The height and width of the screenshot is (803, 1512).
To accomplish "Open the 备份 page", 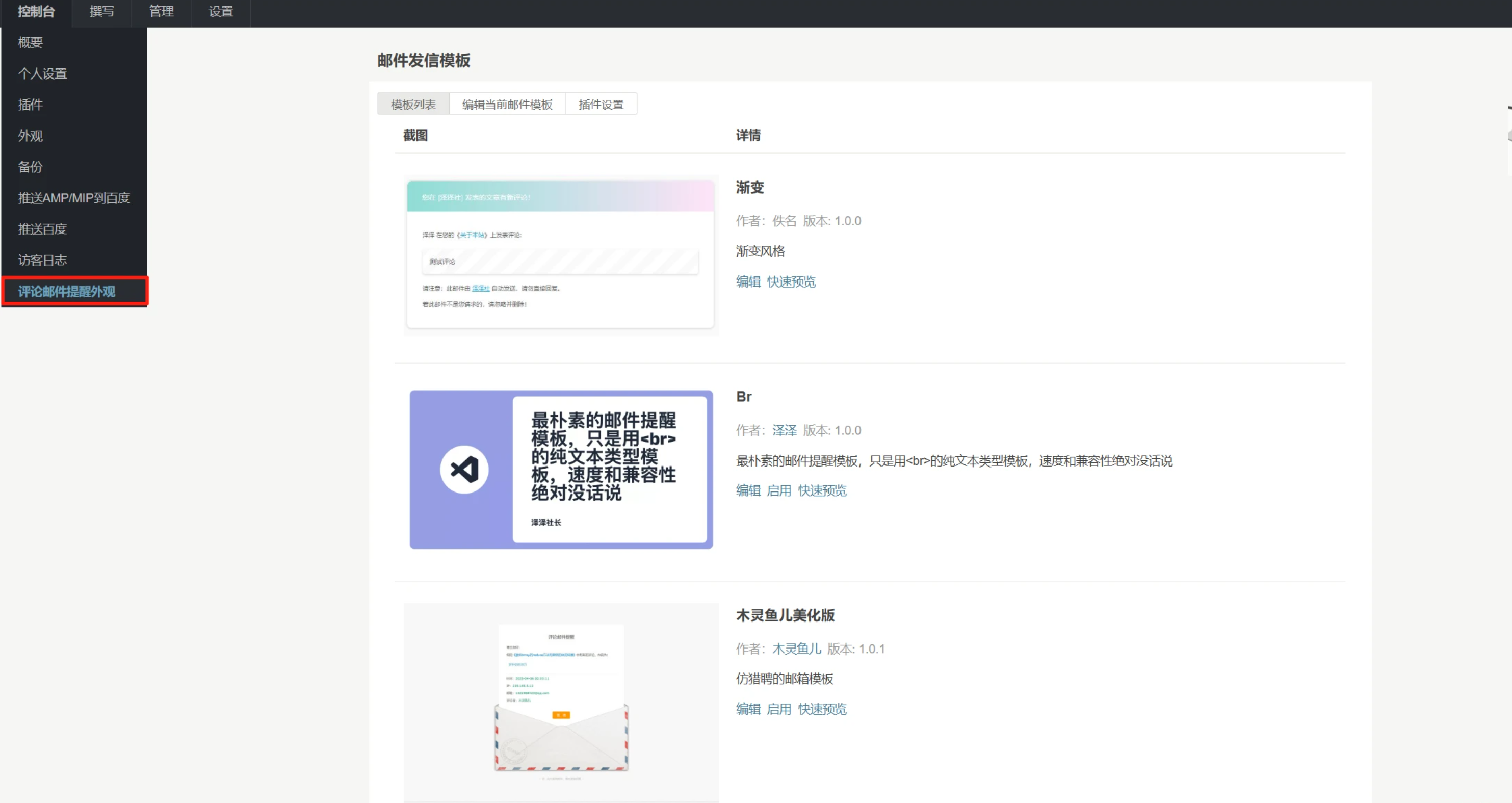I will 30,167.
